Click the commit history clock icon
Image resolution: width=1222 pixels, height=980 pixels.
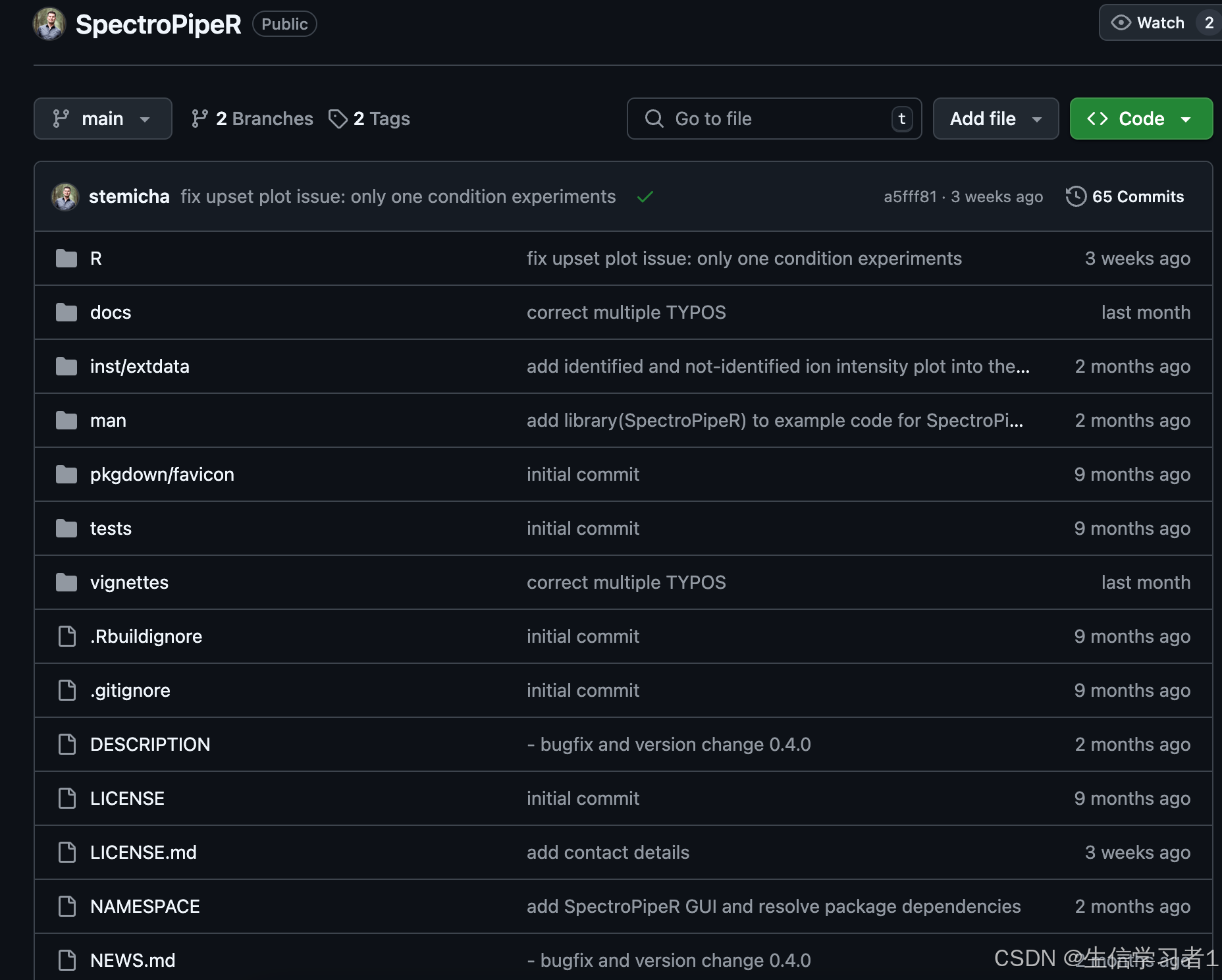coord(1076,197)
